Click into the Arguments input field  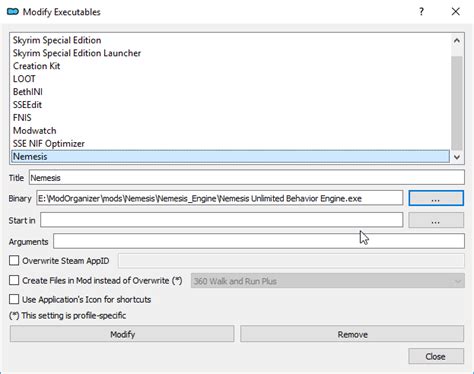tap(259, 241)
